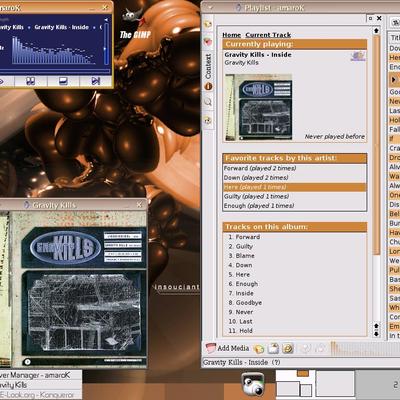This screenshot has height=400, width=400.
Task: Pause playback in amaroK player window
Action: 30,81
